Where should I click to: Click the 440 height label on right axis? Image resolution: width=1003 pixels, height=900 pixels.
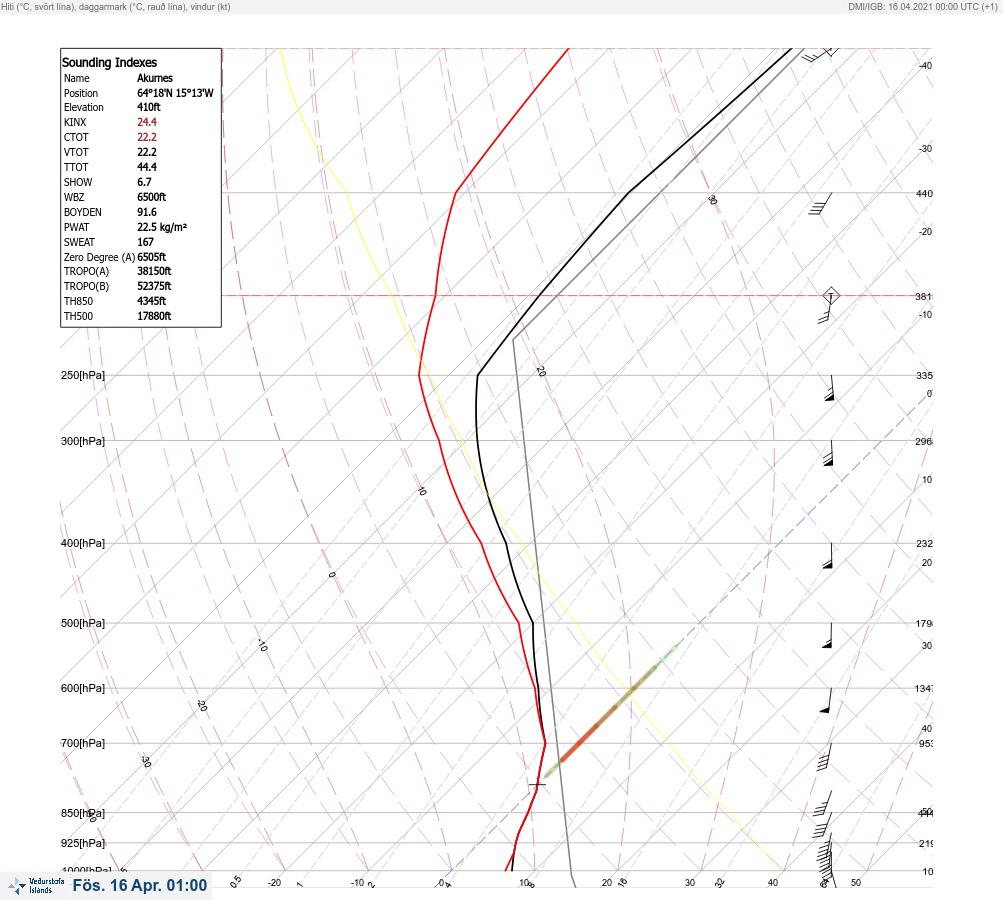coord(924,193)
